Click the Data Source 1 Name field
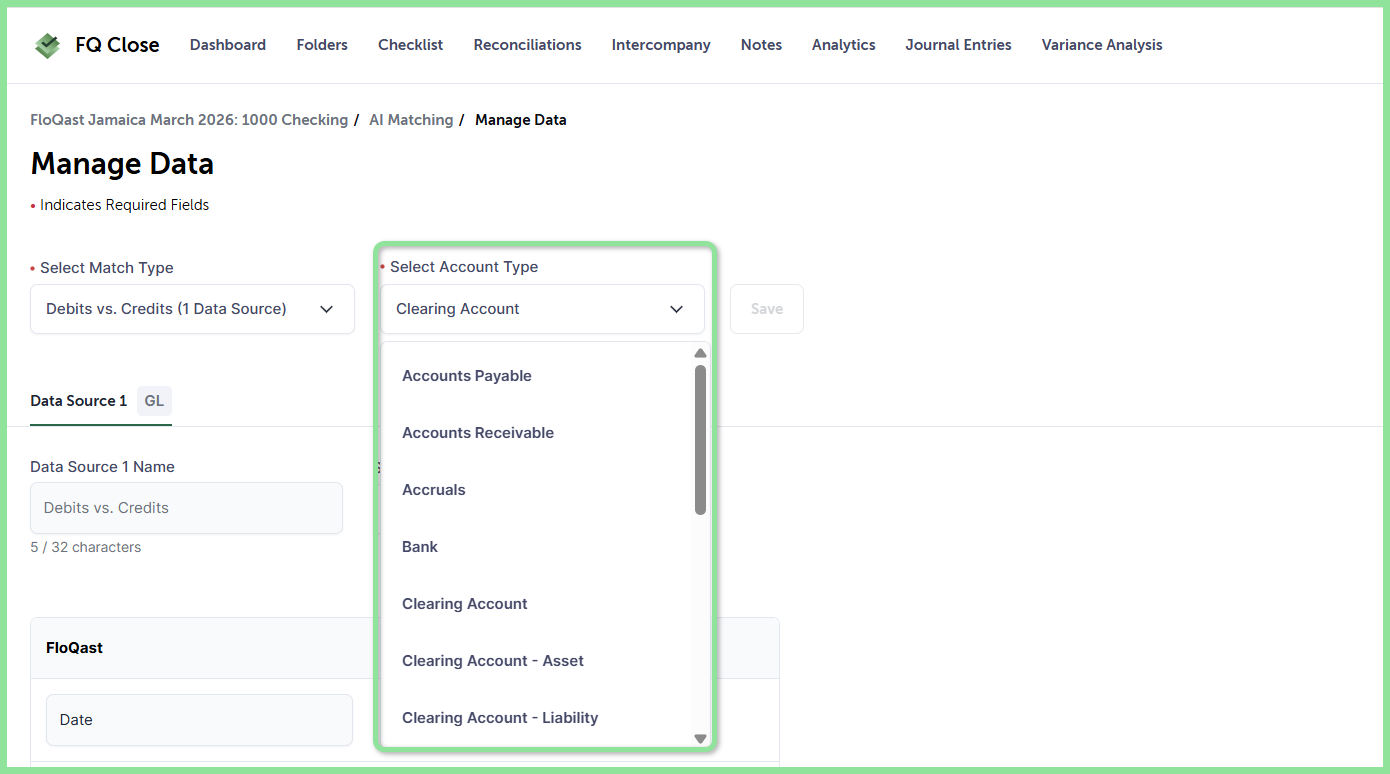1390x774 pixels. 186,508
